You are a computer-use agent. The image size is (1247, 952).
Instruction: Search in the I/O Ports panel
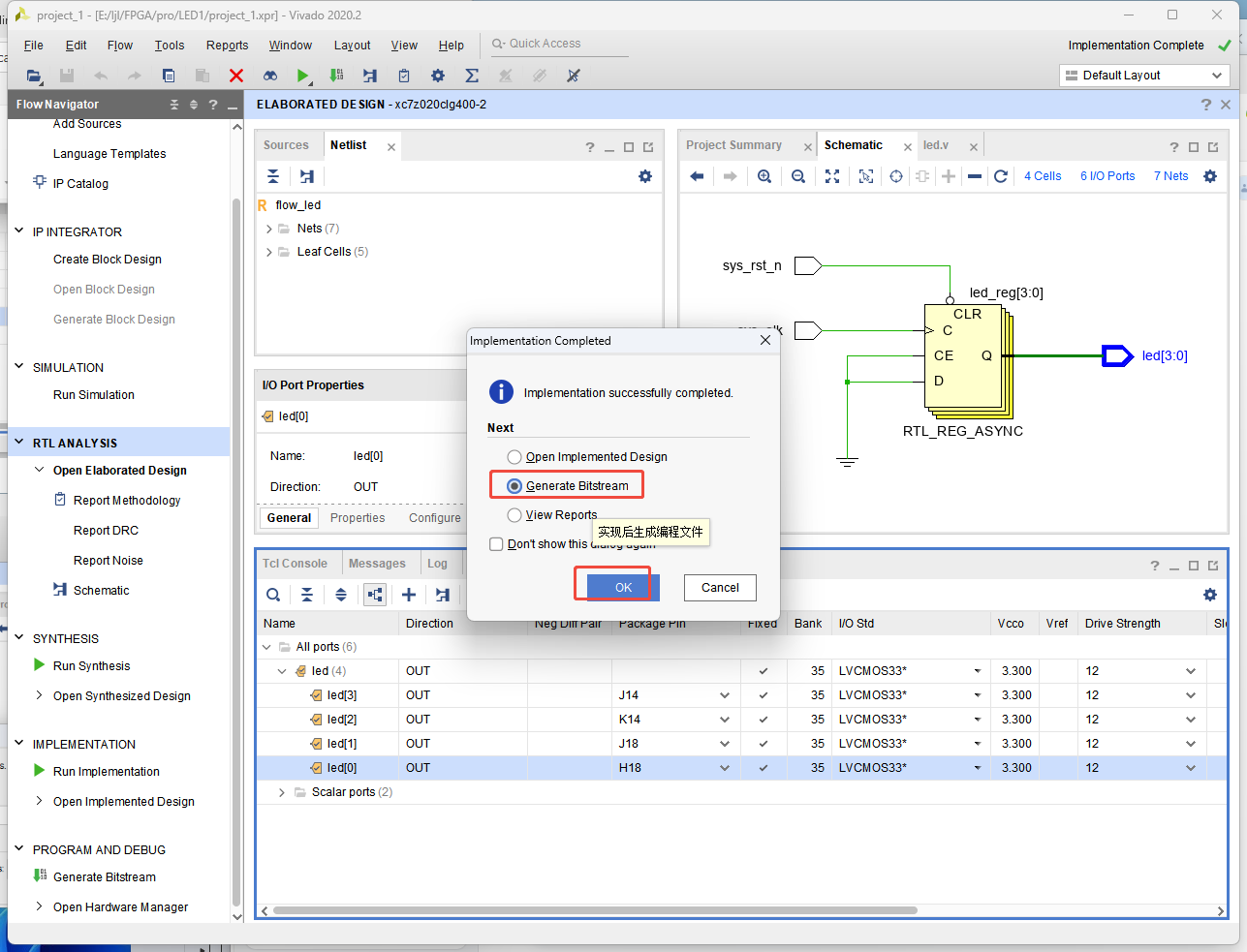click(273, 595)
